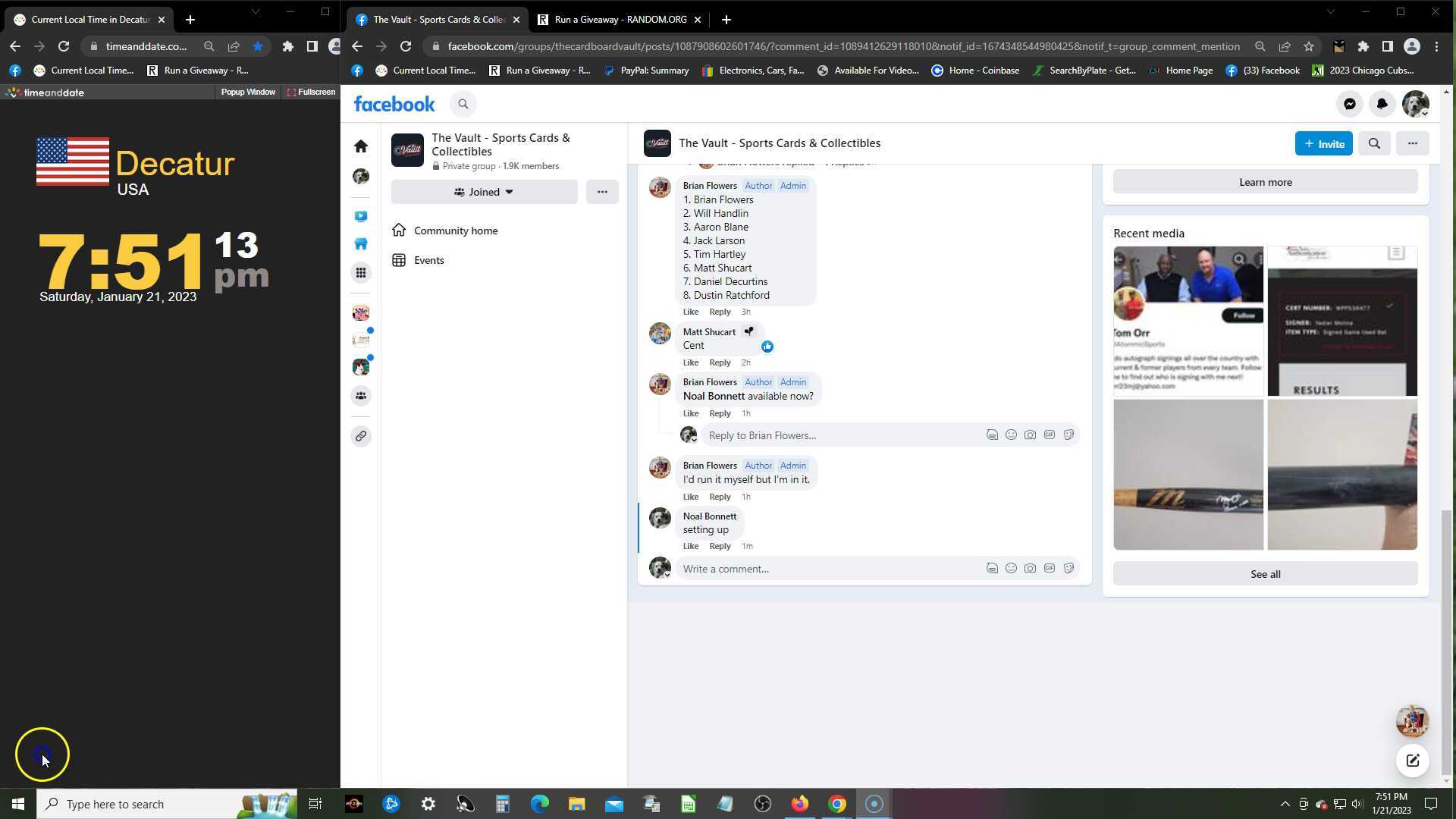This screenshot has height=819, width=1456.
Task: Toggle the bookmark star in timeanddate address bar
Action: coord(258,46)
